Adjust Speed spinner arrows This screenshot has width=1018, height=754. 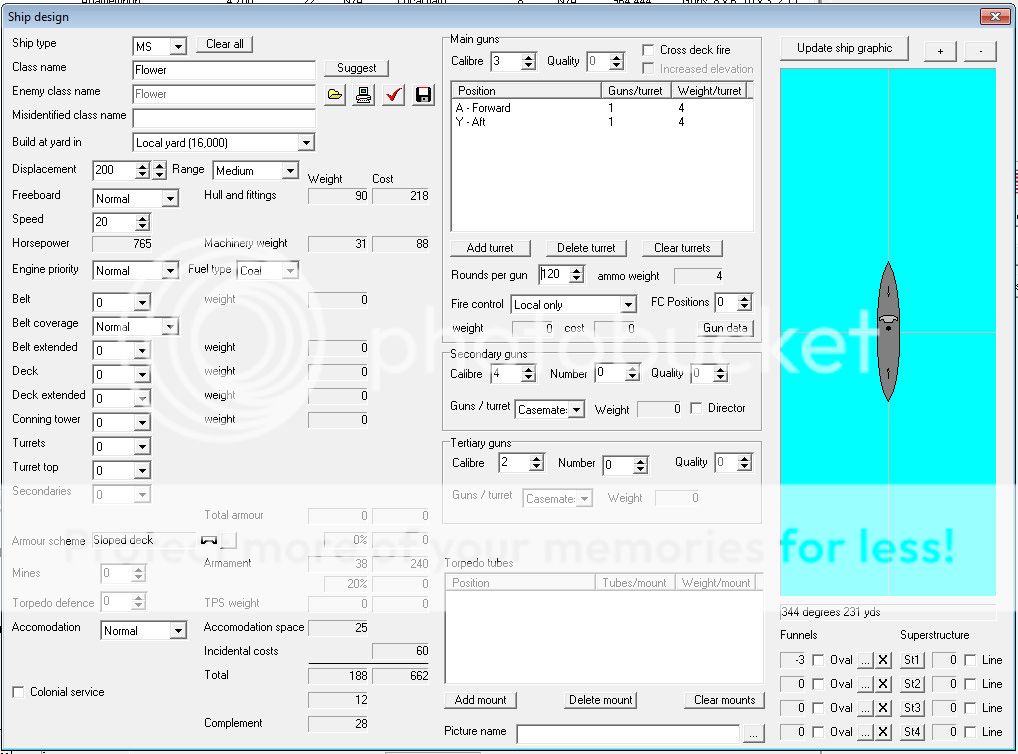tap(143, 223)
